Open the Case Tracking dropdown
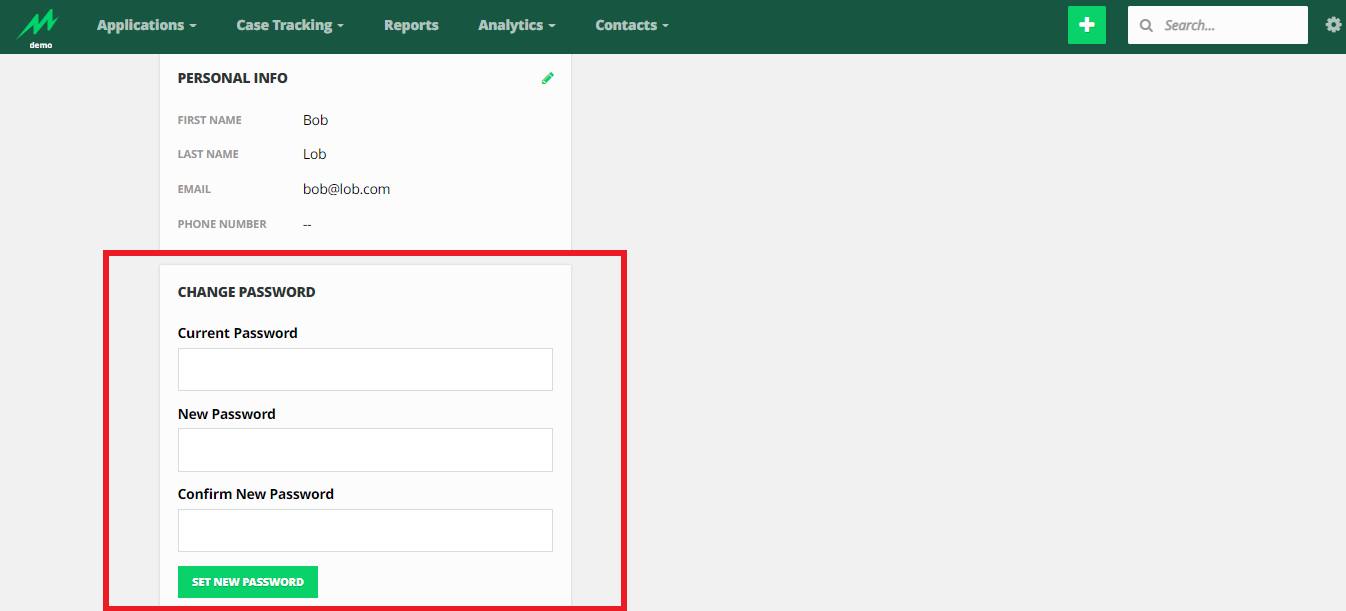1346x611 pixels. tap(289, 25)
